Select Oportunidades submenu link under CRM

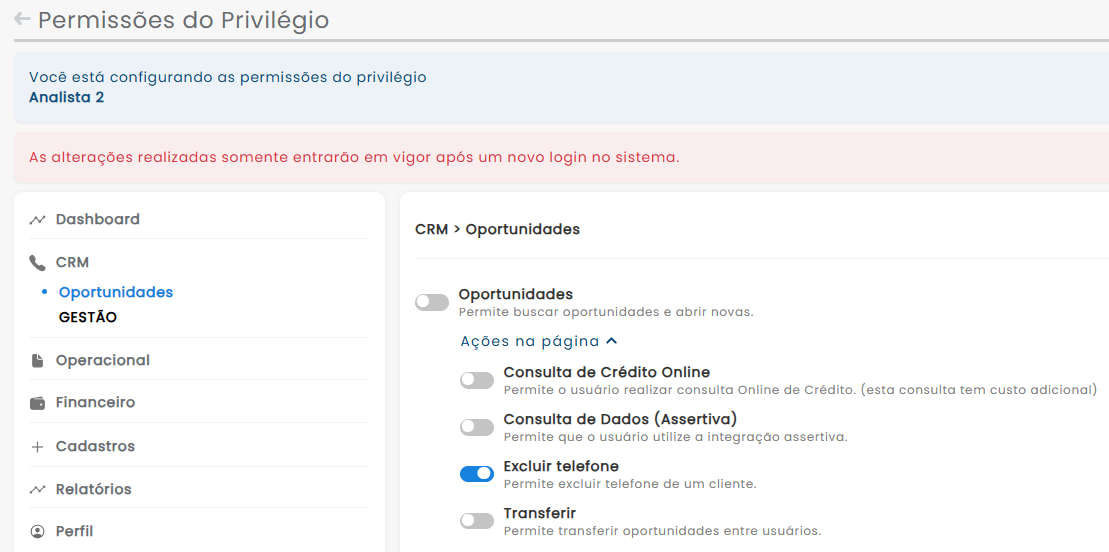pos(116,292)
